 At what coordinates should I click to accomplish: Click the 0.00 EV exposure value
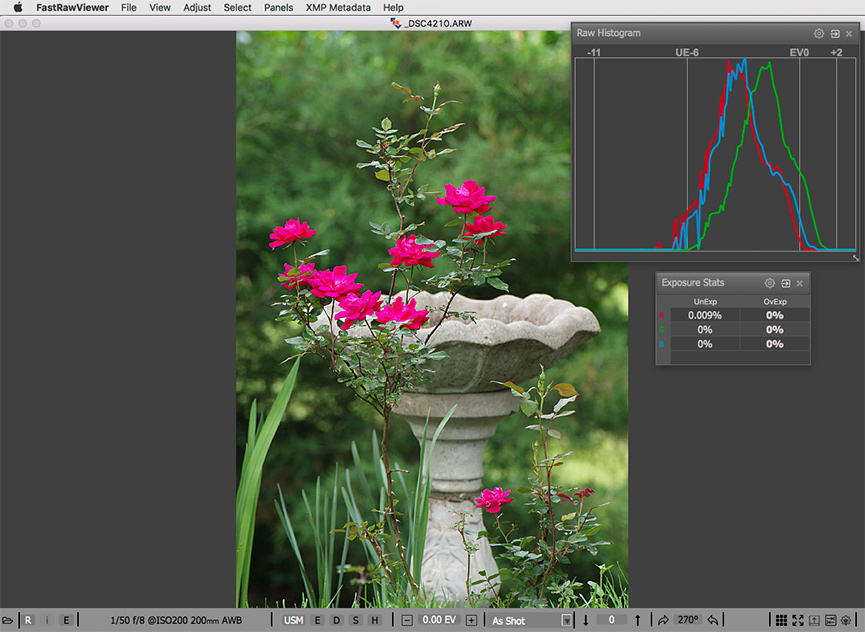tap(439, 620)
